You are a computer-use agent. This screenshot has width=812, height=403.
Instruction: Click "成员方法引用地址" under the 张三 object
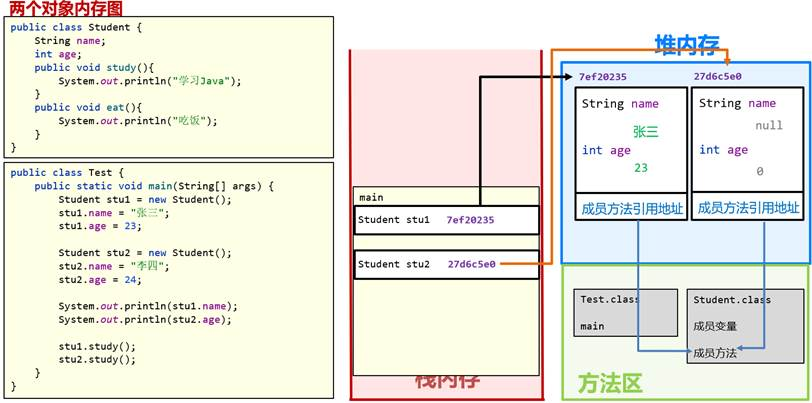[x=632, y=209]
